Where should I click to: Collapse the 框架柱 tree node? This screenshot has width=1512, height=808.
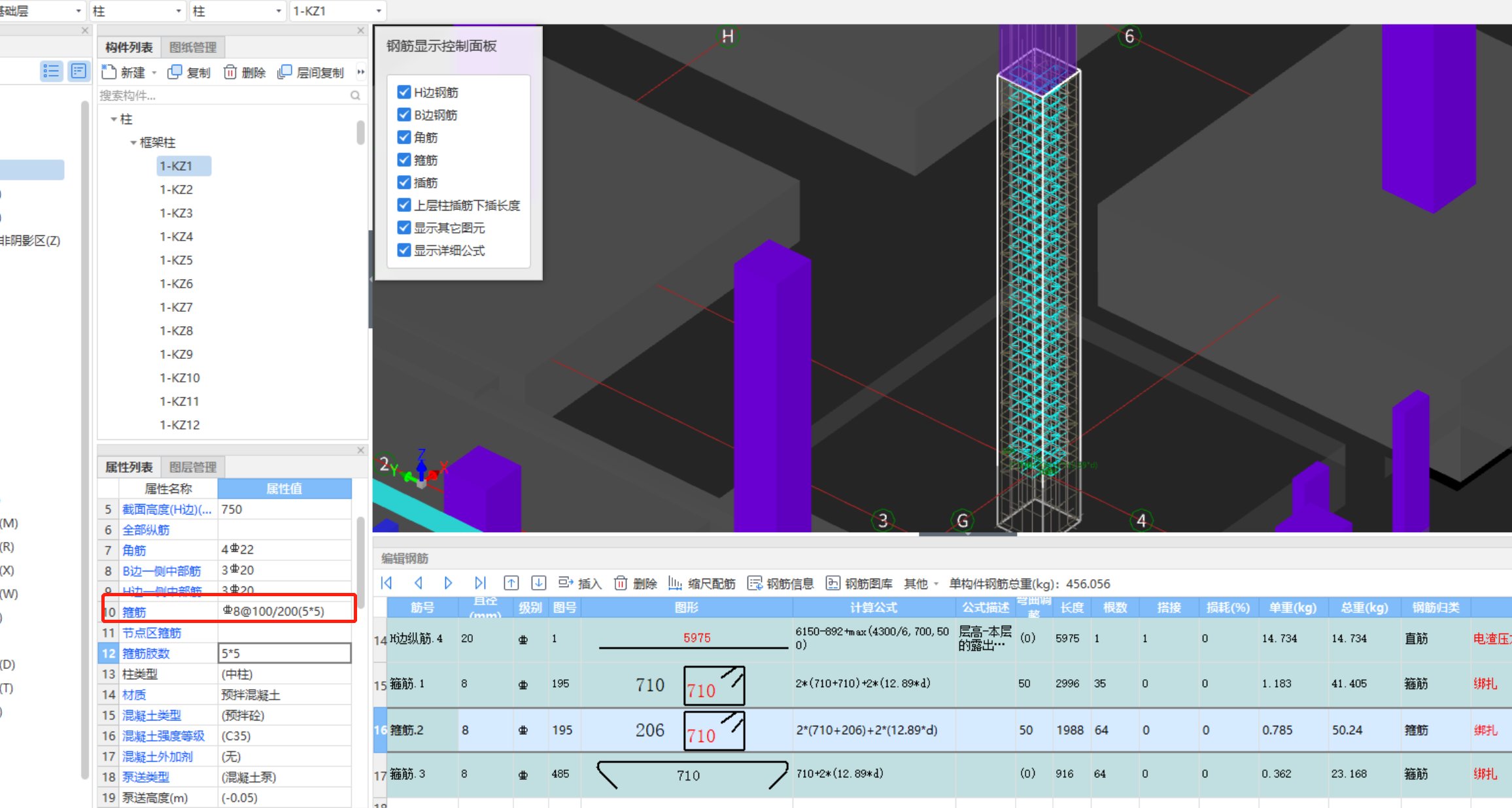click(133, 143)
